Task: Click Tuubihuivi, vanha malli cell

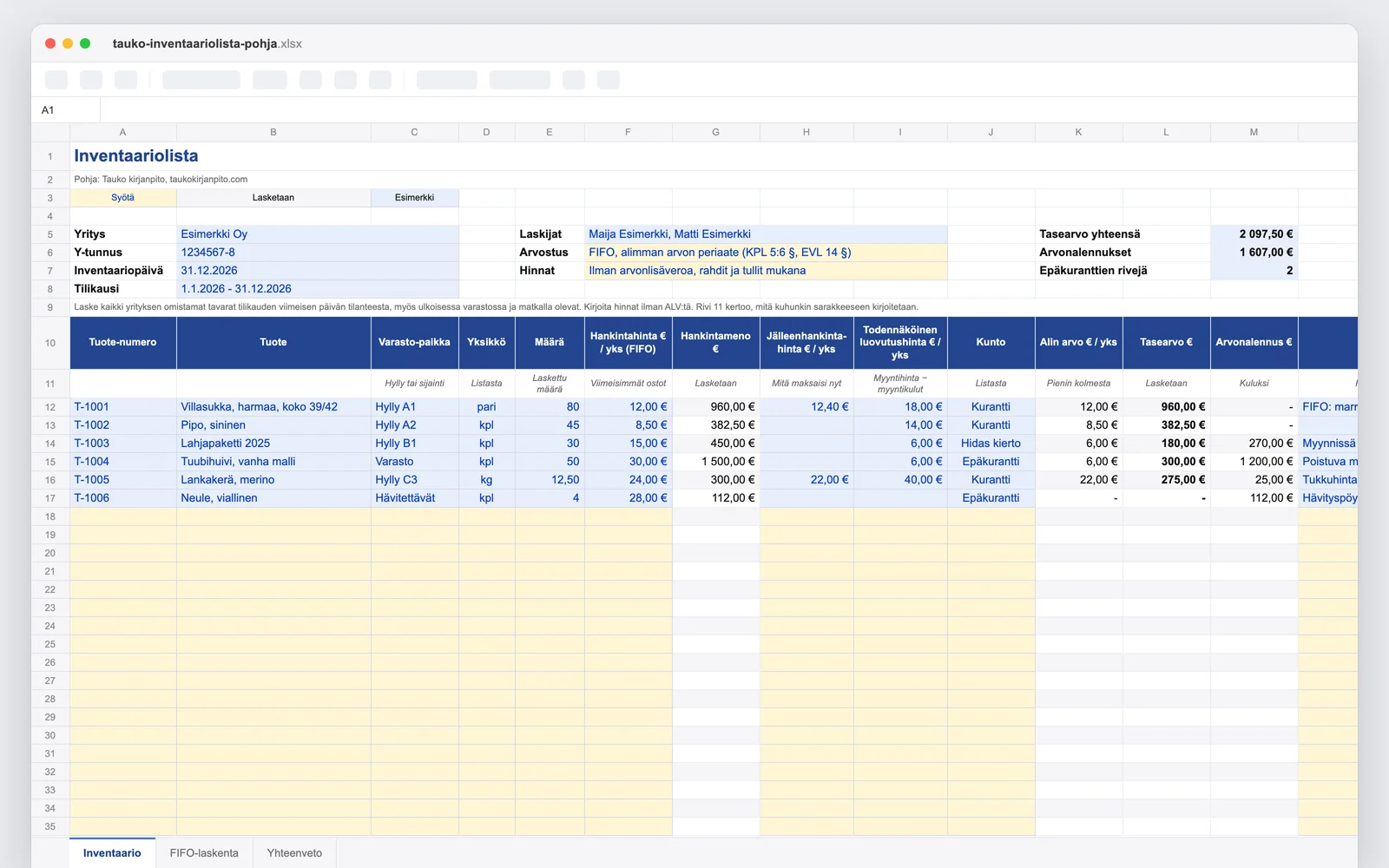Action: coord(273,462)
